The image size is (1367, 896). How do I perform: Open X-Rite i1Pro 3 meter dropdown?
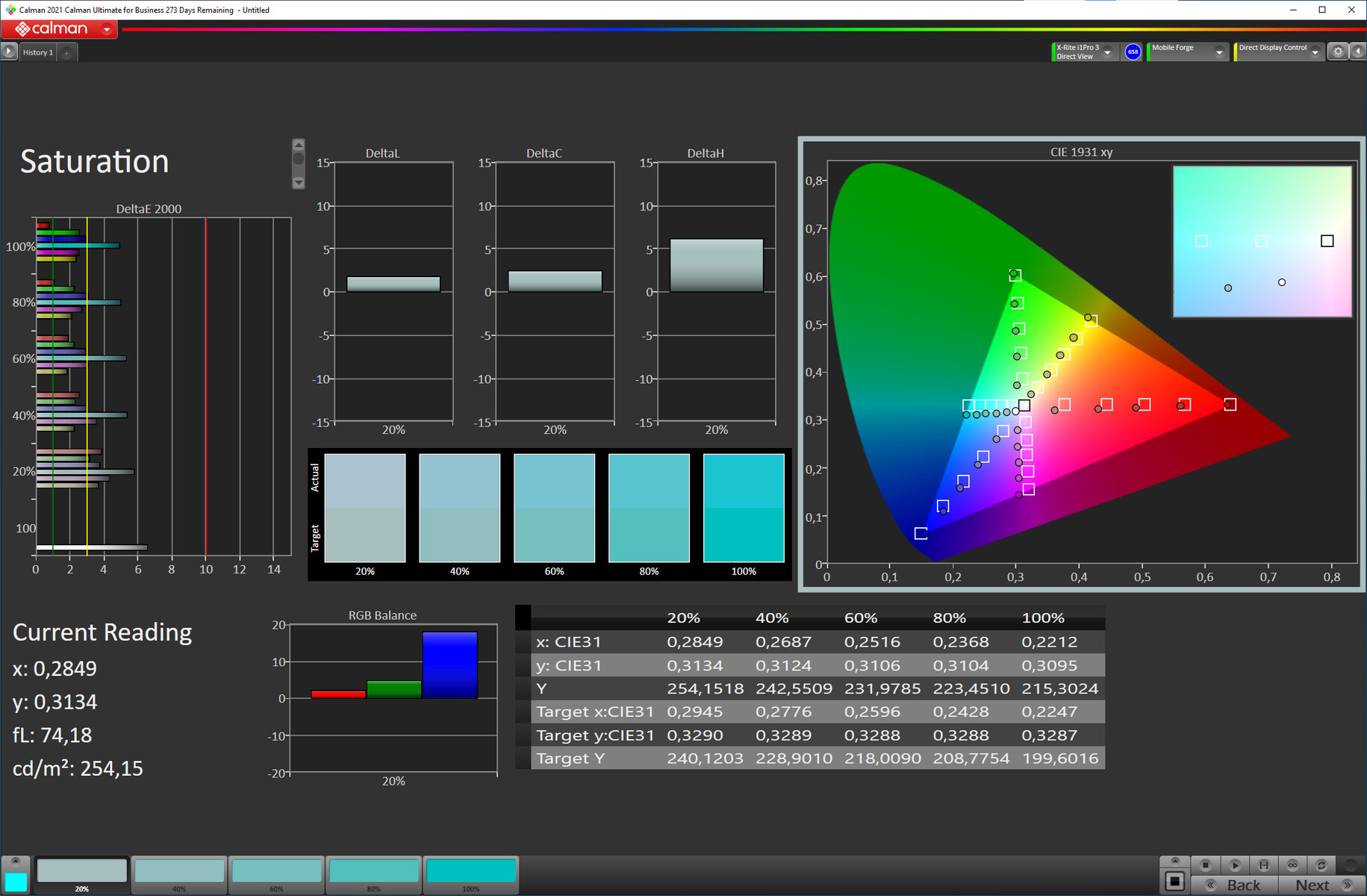(x=1108, y=52)
